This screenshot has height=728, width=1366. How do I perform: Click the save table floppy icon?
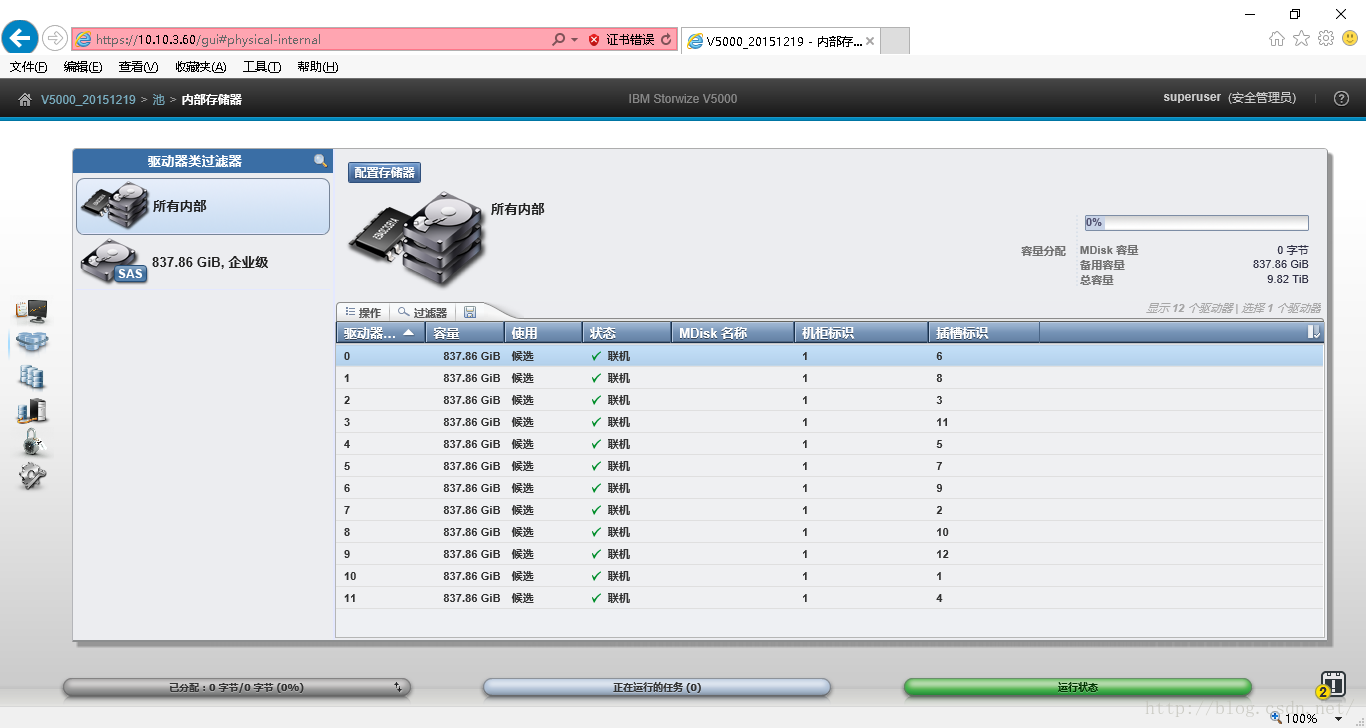(470, 312)
